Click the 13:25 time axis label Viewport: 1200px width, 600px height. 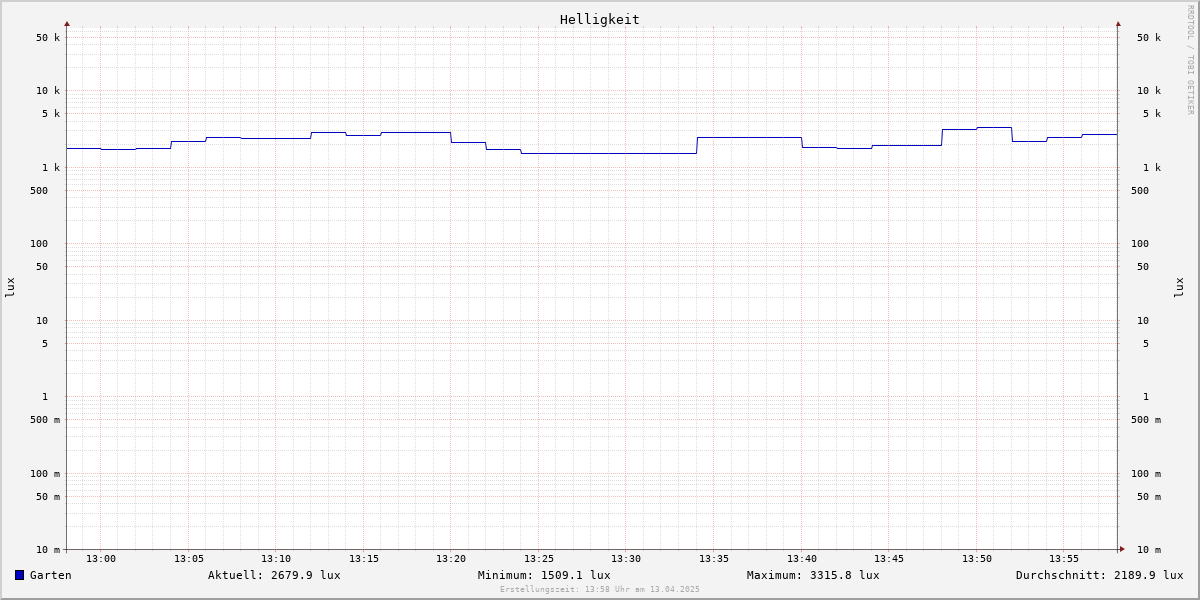pos(539,559)
